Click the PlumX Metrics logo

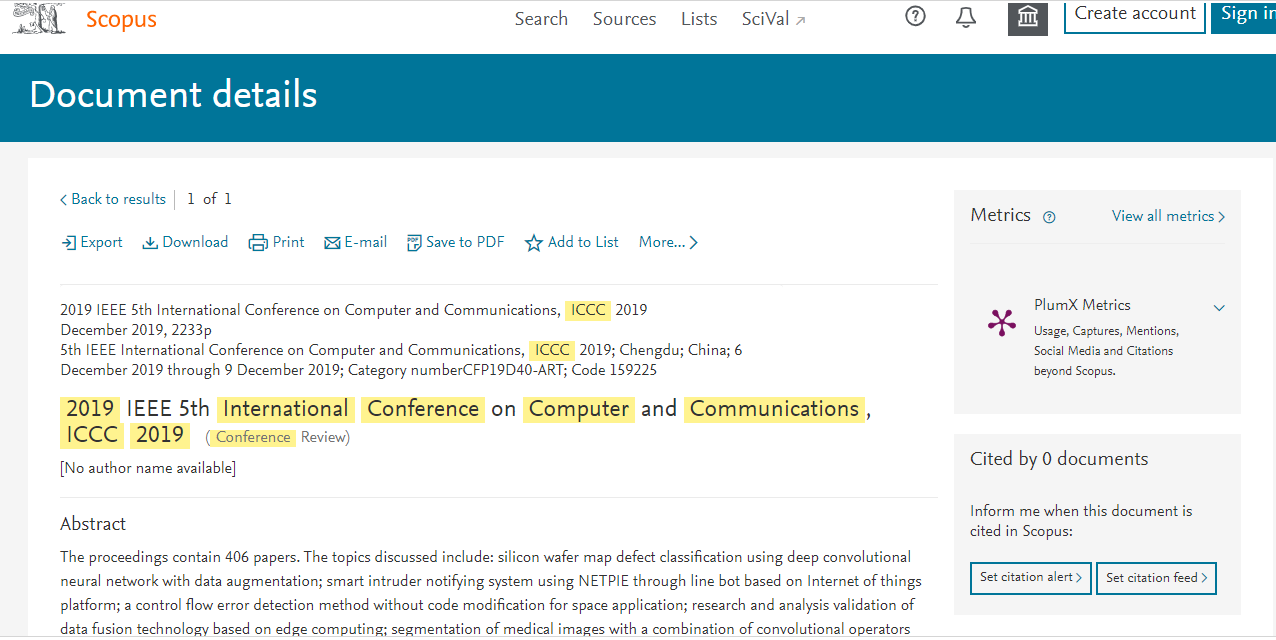(1001, 322)
